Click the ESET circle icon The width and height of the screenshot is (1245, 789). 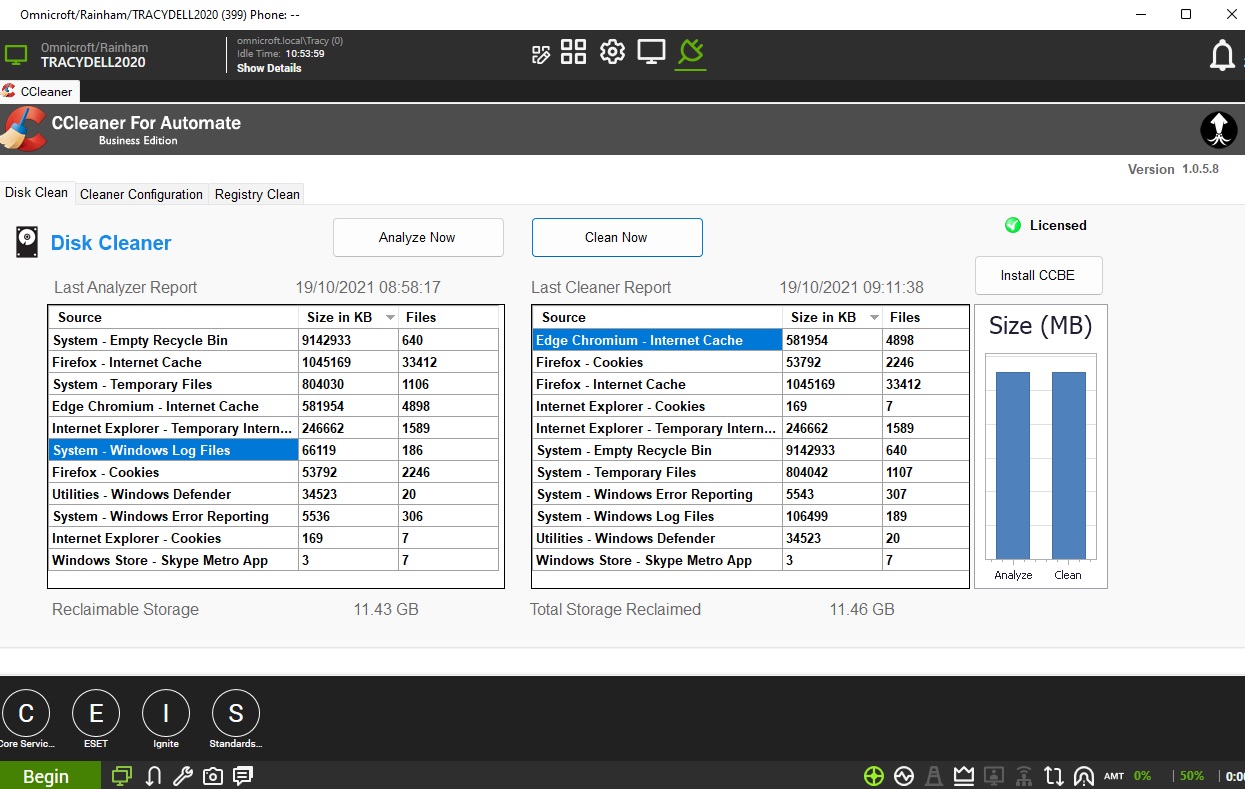(96, 713)
